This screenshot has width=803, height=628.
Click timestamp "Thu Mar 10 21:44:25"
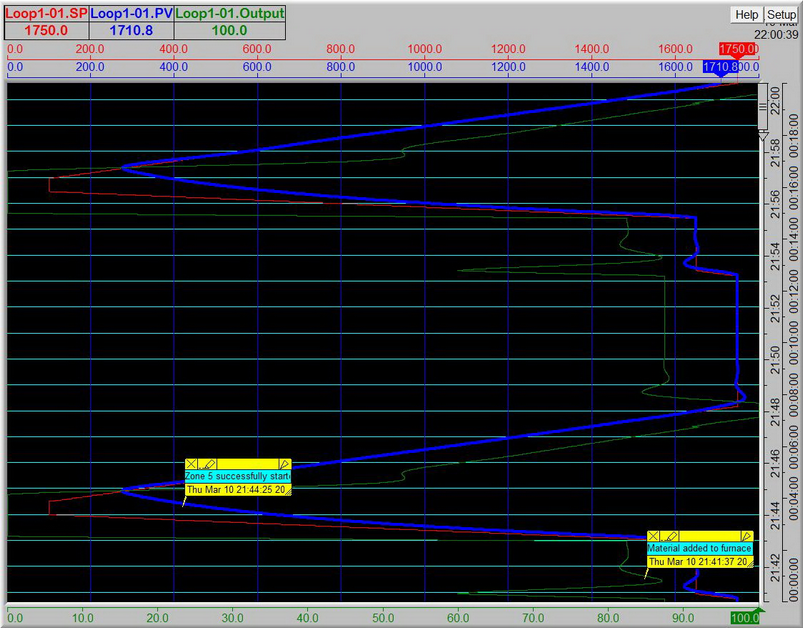tap(235, 489)
